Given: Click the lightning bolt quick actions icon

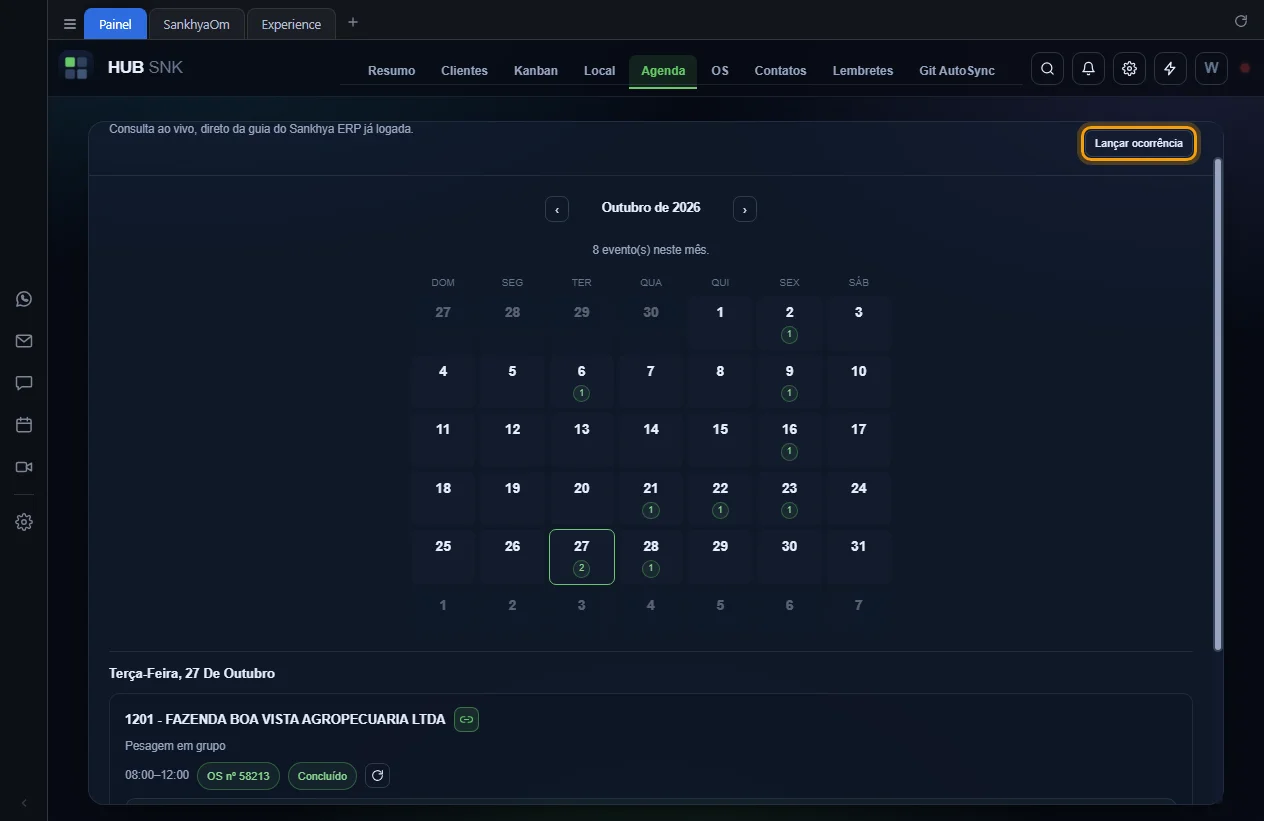Looking at the screenshot, I should tap(1170, 69).
